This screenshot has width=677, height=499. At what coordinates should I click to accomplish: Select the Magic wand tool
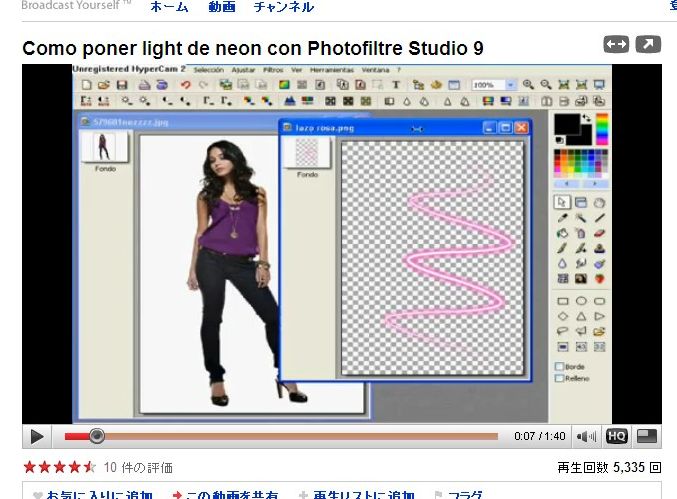click(581, 218)
